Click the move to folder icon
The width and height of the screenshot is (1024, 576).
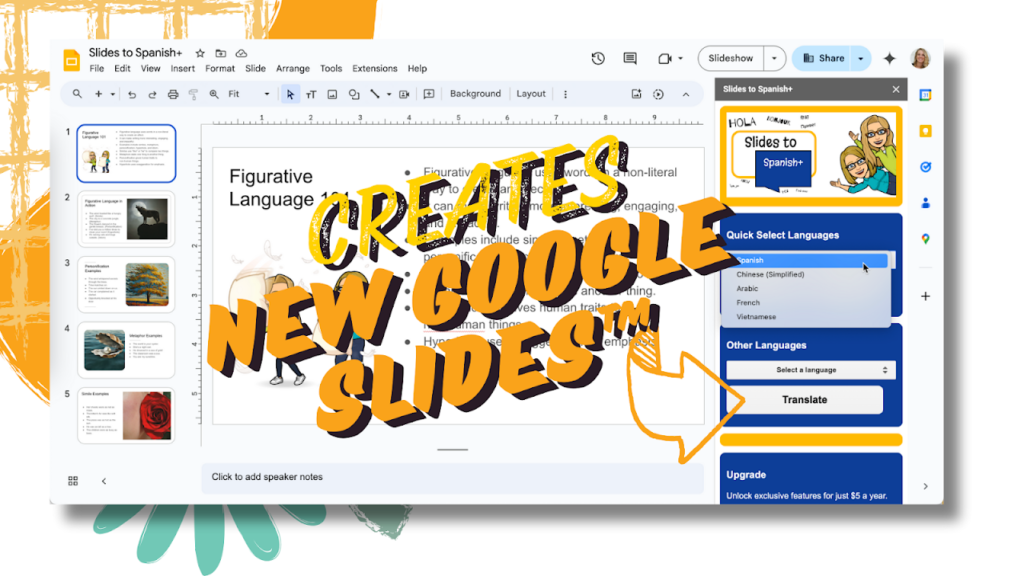tap(221, 53)
